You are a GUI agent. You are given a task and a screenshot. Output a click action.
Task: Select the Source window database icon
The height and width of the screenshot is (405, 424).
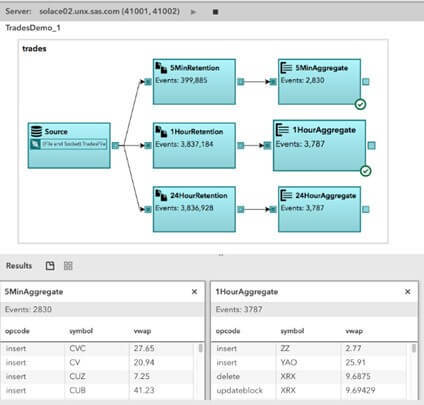36,131
